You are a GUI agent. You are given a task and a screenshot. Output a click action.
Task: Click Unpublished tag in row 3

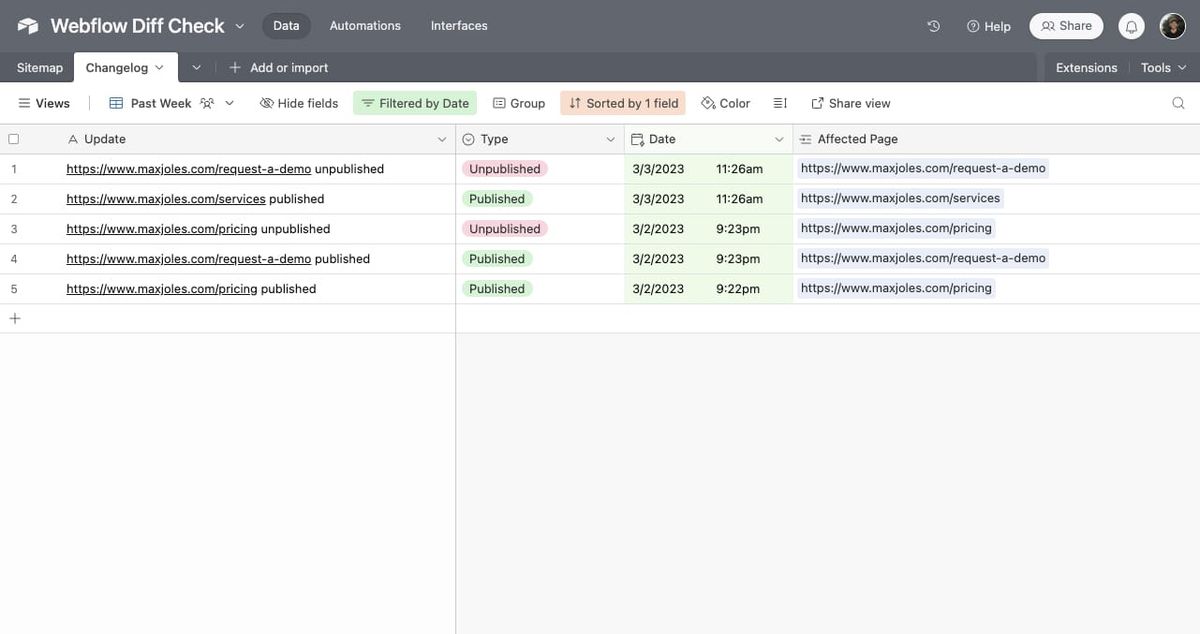505,229
